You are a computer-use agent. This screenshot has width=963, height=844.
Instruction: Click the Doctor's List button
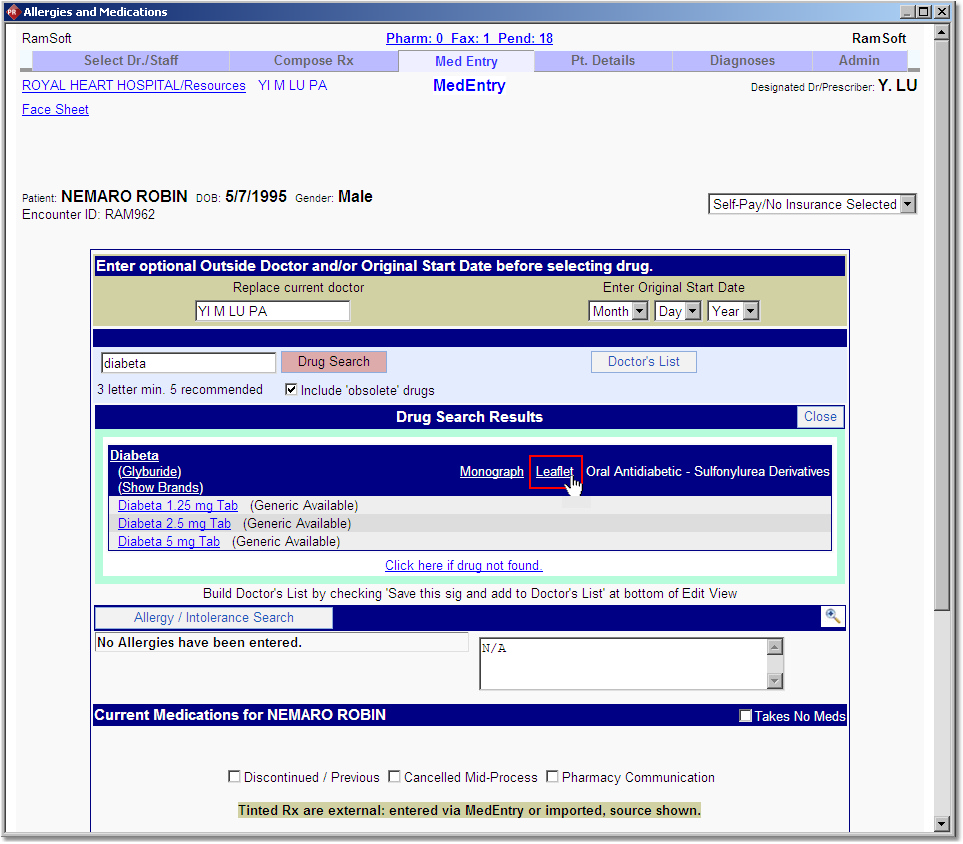click(x=643, y=362)
